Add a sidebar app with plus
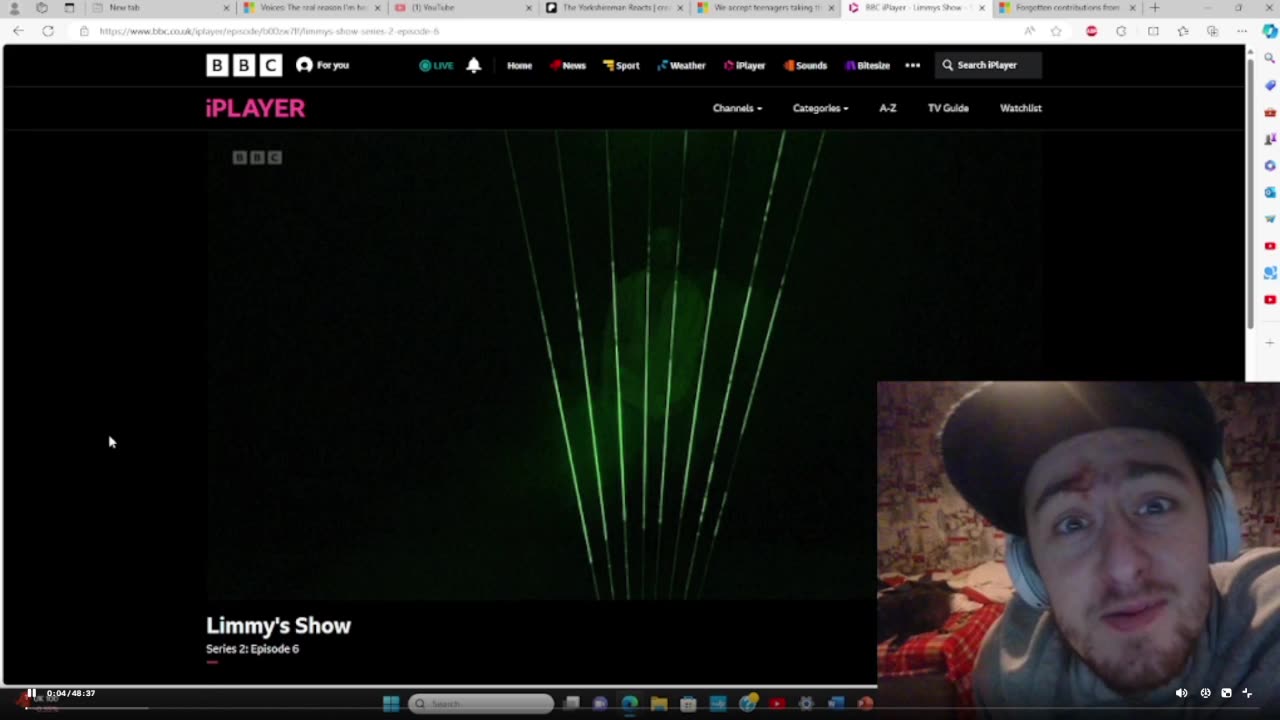The image size is (1280, 720). tap(1270, 342)
